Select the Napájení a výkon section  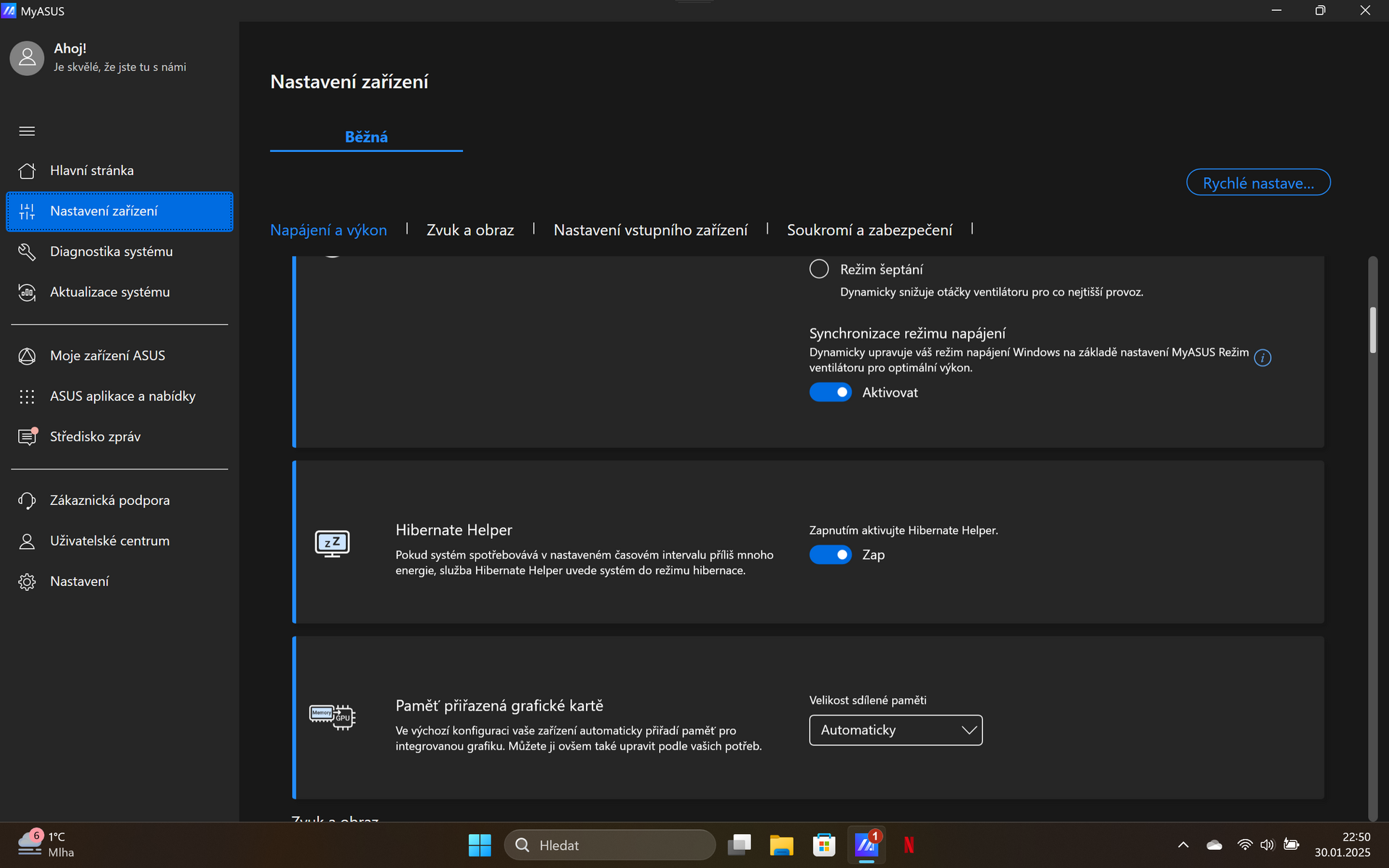[328, 230]
